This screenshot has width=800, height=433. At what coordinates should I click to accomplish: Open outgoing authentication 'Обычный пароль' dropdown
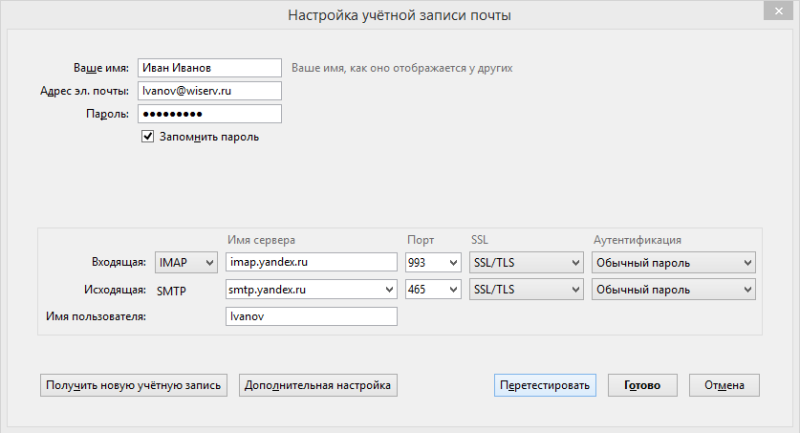tap(672, 289)
